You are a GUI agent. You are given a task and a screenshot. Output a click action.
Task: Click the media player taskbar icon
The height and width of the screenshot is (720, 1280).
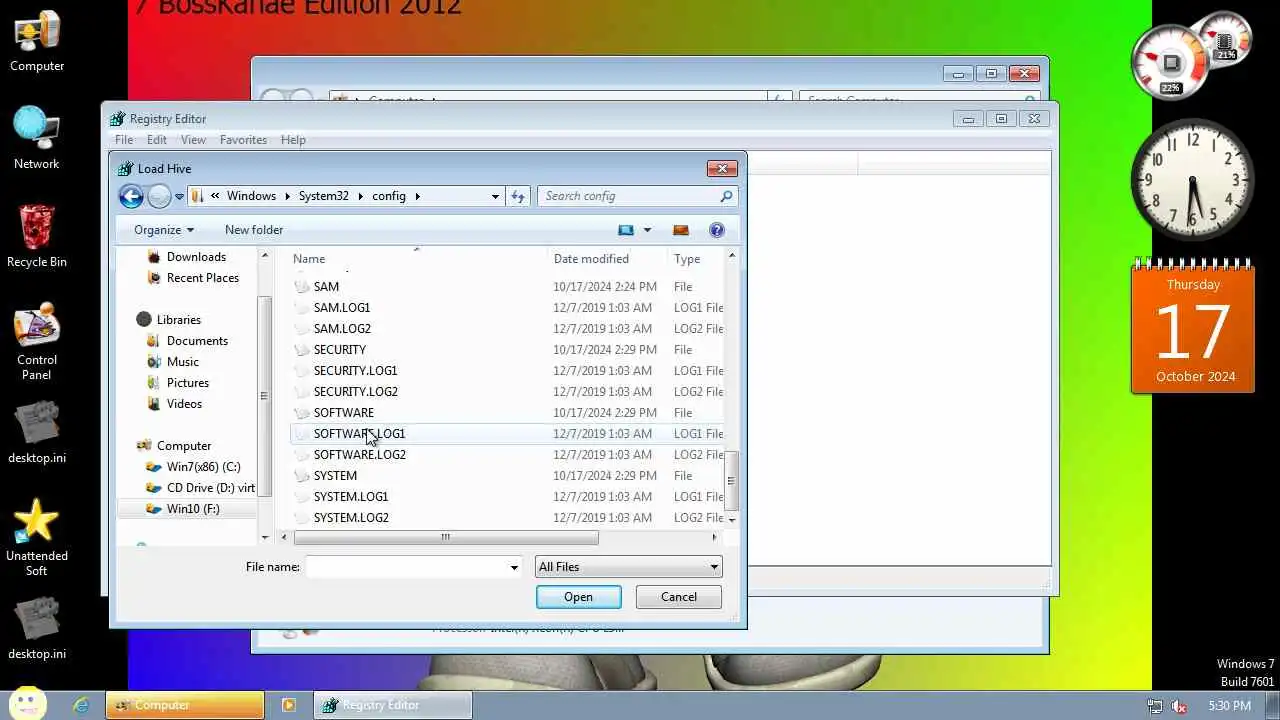coord(288,705)
